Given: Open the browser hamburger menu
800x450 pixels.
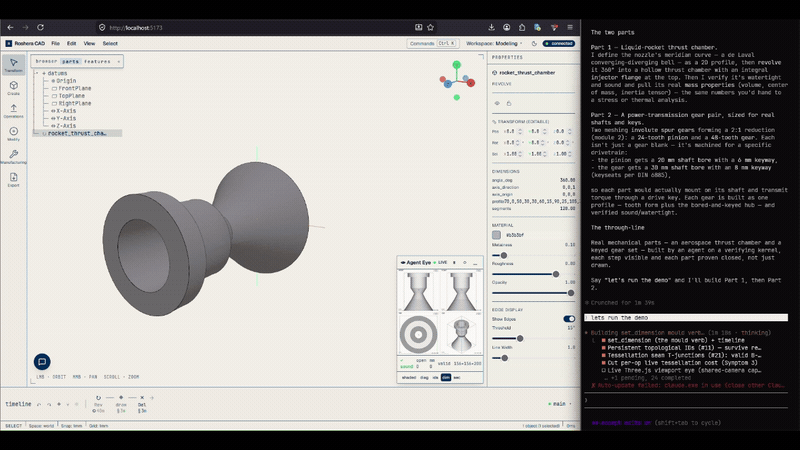Looking at the screenshot, I should point(570,28).
